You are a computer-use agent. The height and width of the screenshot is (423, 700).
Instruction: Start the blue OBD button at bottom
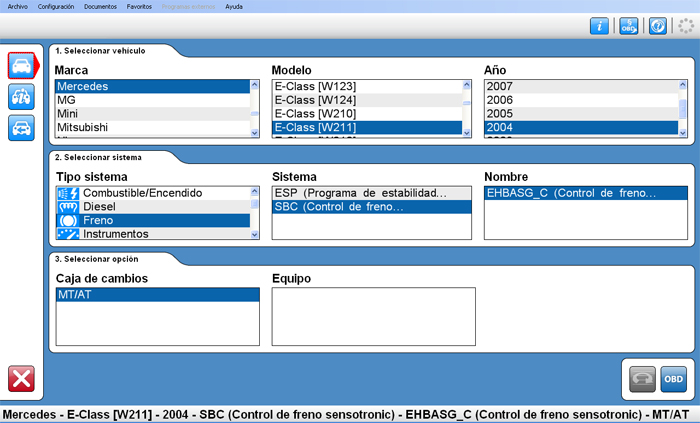[673, 379]
